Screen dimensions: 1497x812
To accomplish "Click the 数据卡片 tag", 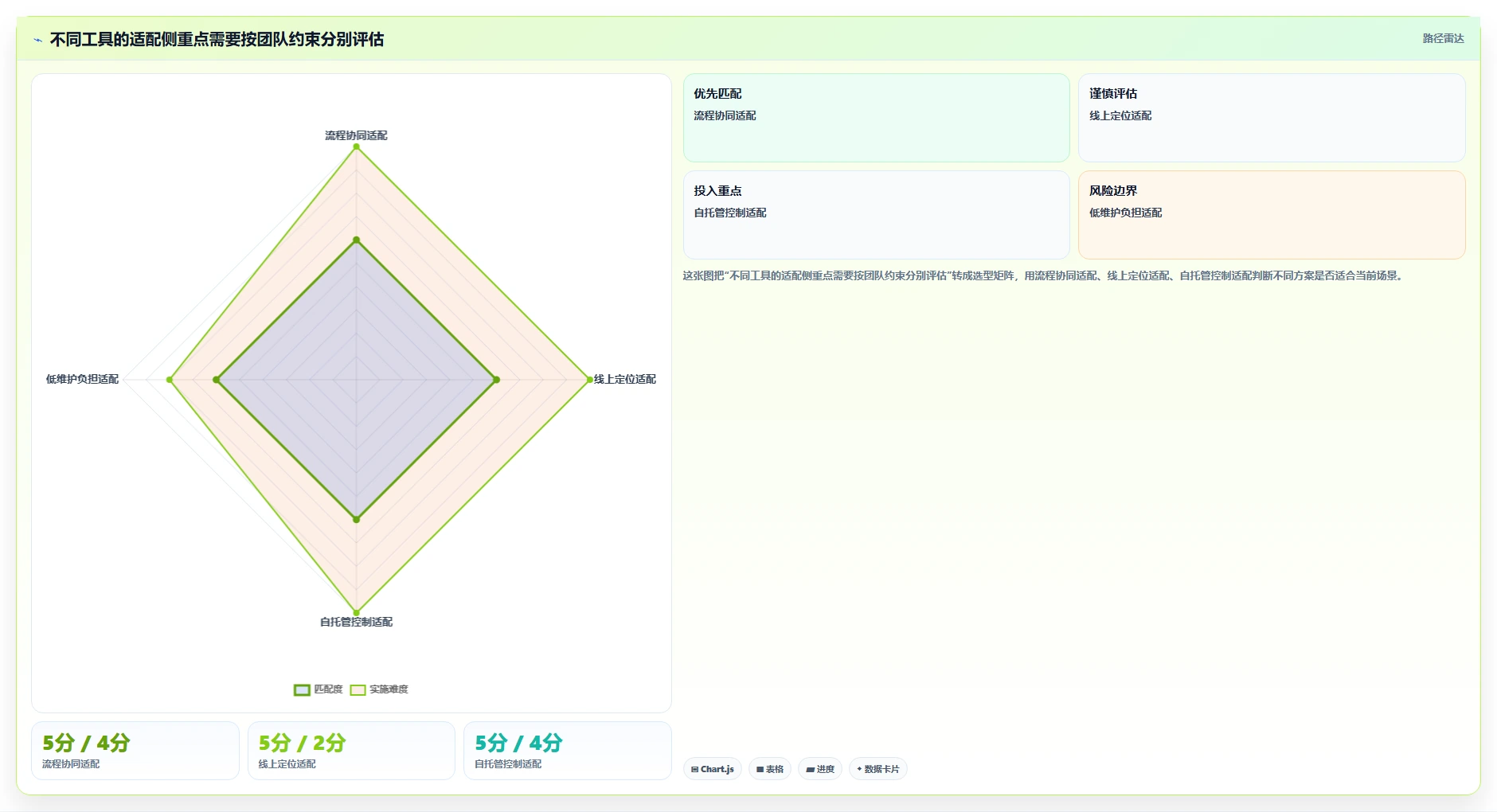I will (878, 769).
